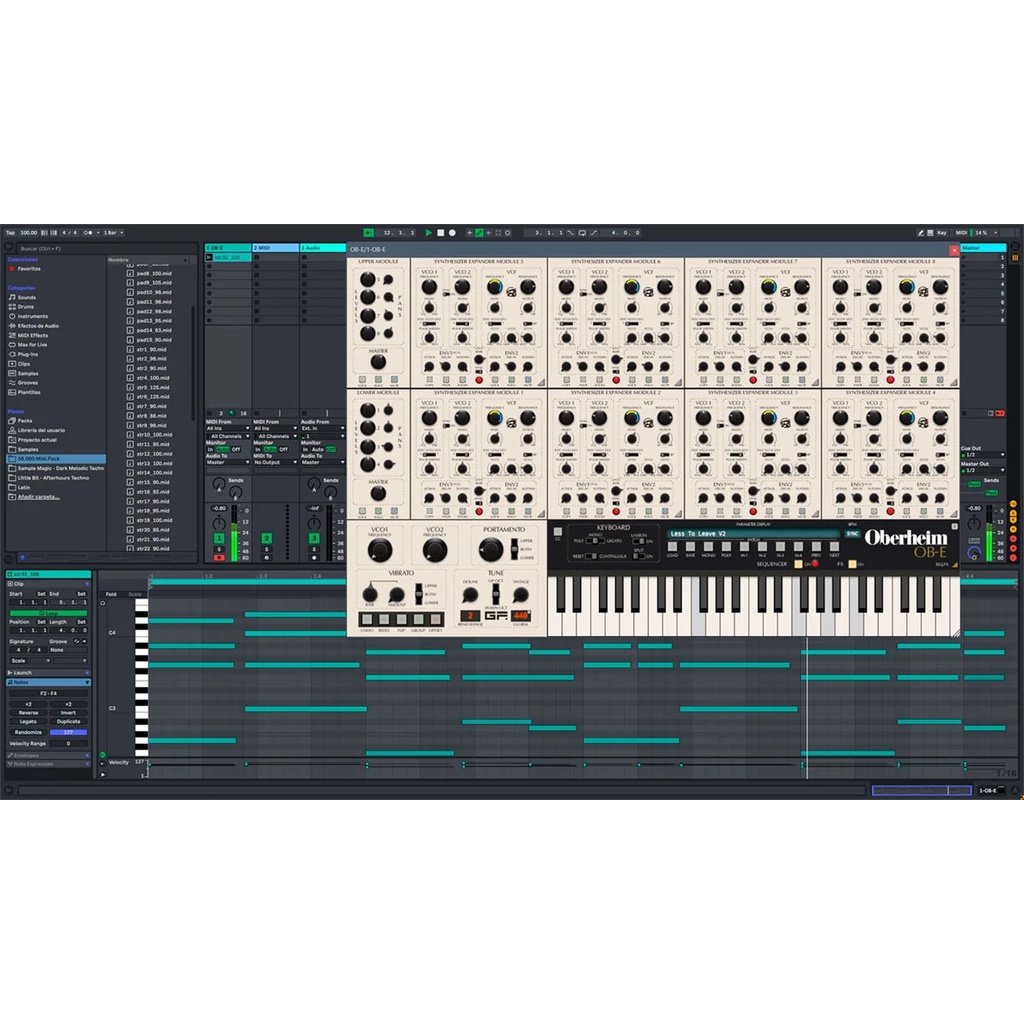1024x1024 pixels.
Task: Open OB-E track Audio To Master dropdown
Action: 228,462
